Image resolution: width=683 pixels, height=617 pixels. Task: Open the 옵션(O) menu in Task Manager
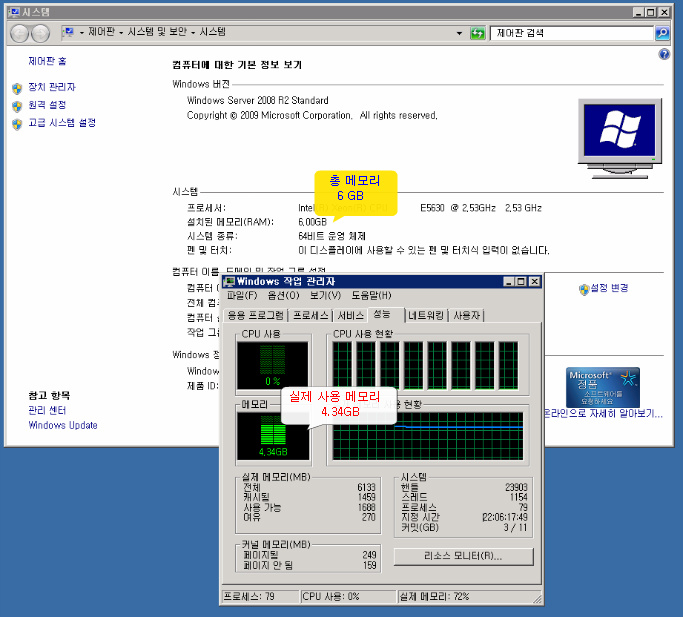[x=283, y=295]
